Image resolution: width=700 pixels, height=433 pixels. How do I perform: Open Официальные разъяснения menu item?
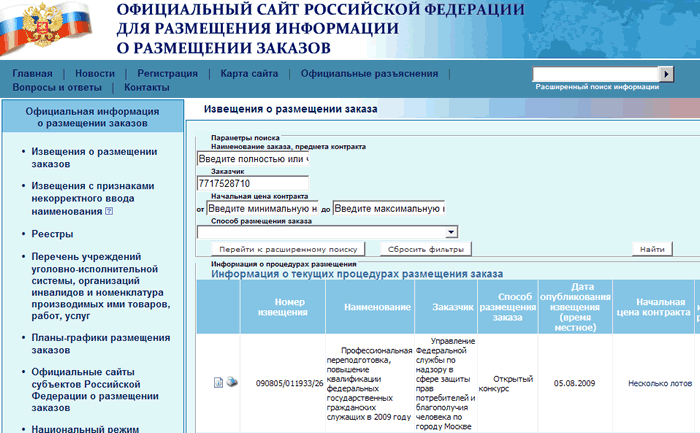(369, 73)
